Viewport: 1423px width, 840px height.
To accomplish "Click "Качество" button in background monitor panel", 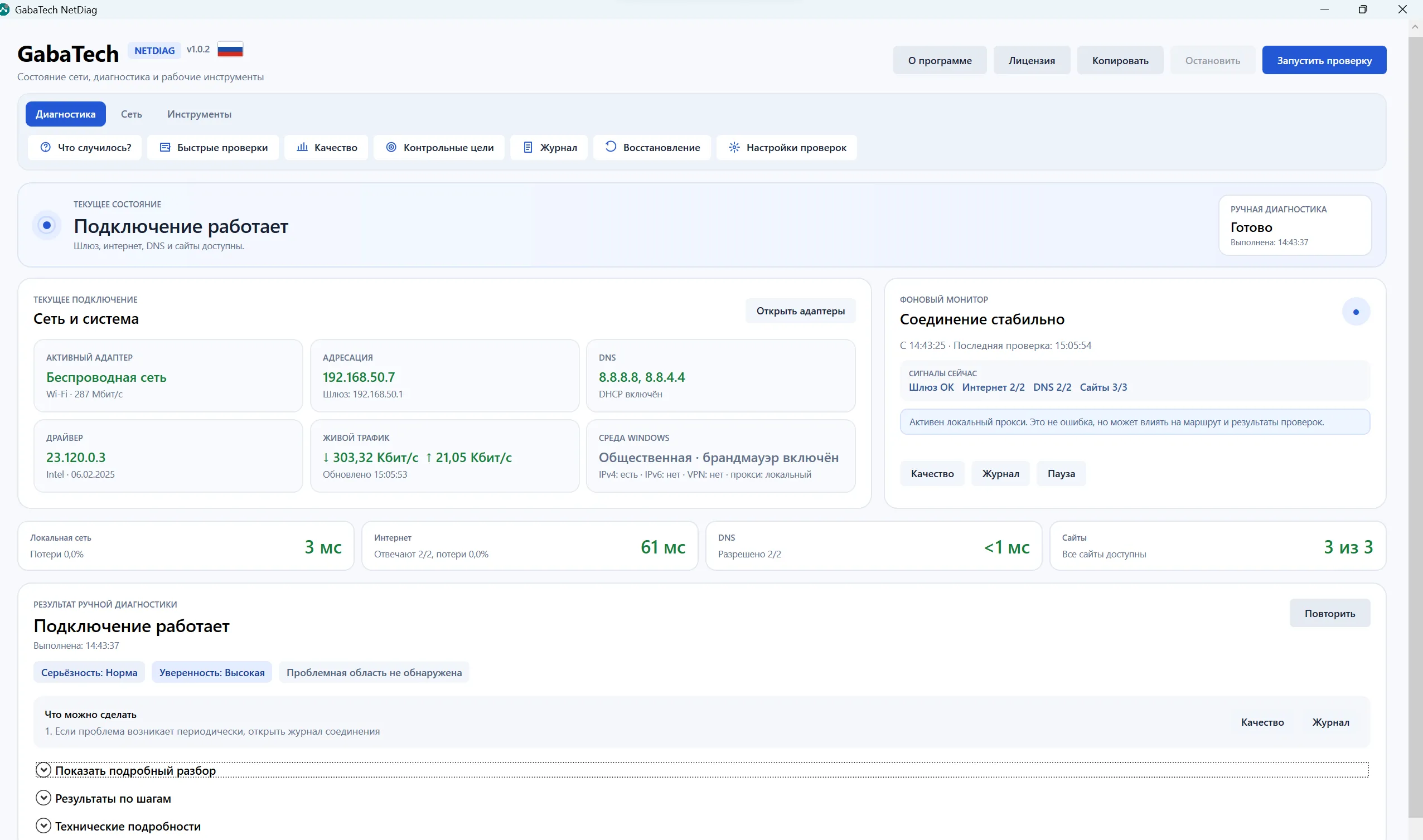I will pos(932,473).
